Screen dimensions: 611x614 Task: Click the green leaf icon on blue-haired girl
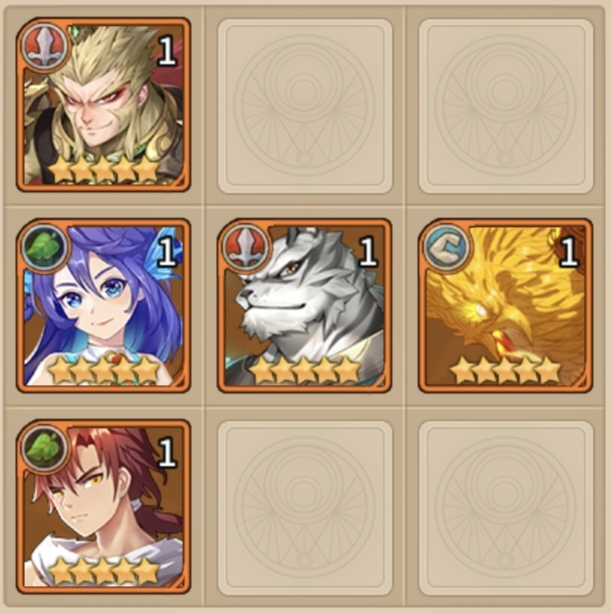(x=45, y=247)
